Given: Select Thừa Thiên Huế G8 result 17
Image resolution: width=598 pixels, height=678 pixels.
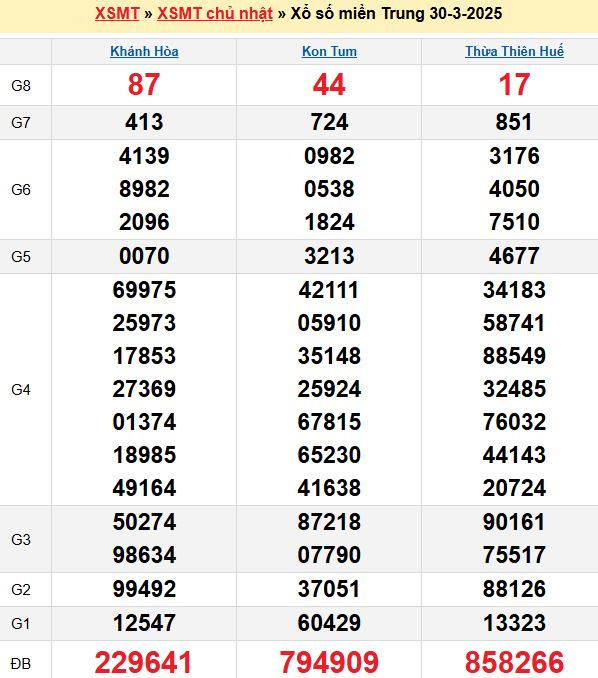Looking at the screenshot, I should tap(514, 84).
